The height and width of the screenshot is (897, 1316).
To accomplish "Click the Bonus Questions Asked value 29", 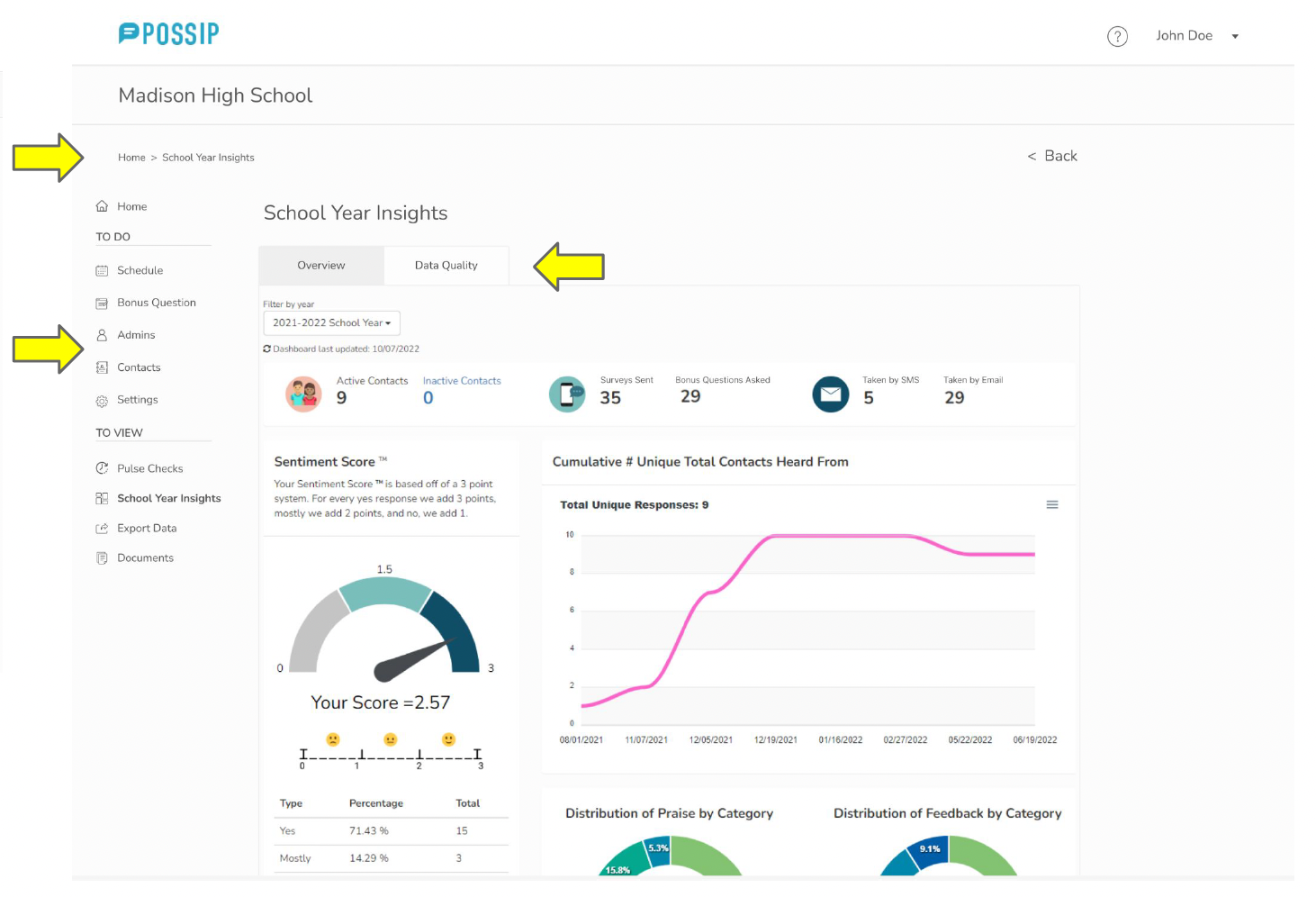I will [690, 397].
